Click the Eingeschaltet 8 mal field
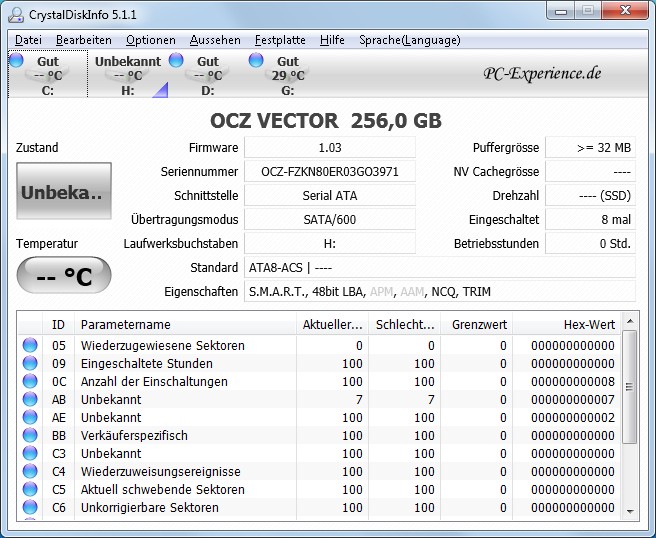Image resolution: width=656 pixels, height=538 pixels. pos(590,220)
